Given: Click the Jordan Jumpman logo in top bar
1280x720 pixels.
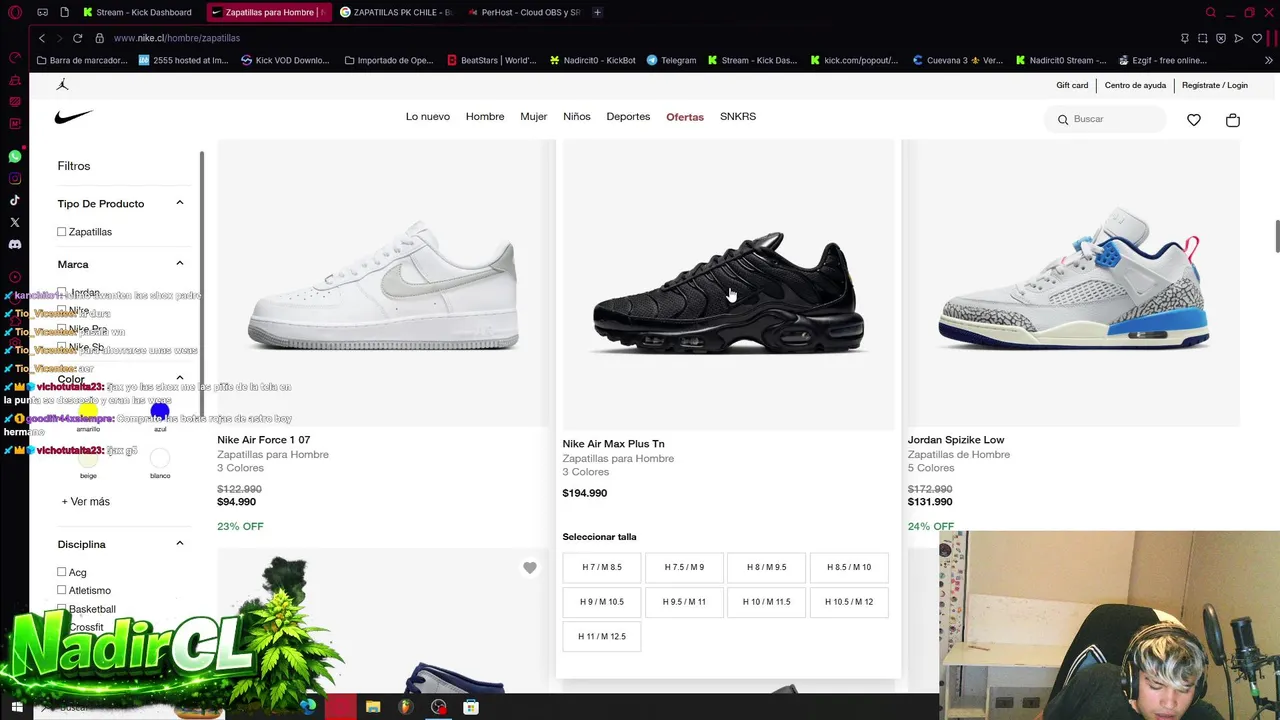Looking at the screenshot, I should 63,85.
